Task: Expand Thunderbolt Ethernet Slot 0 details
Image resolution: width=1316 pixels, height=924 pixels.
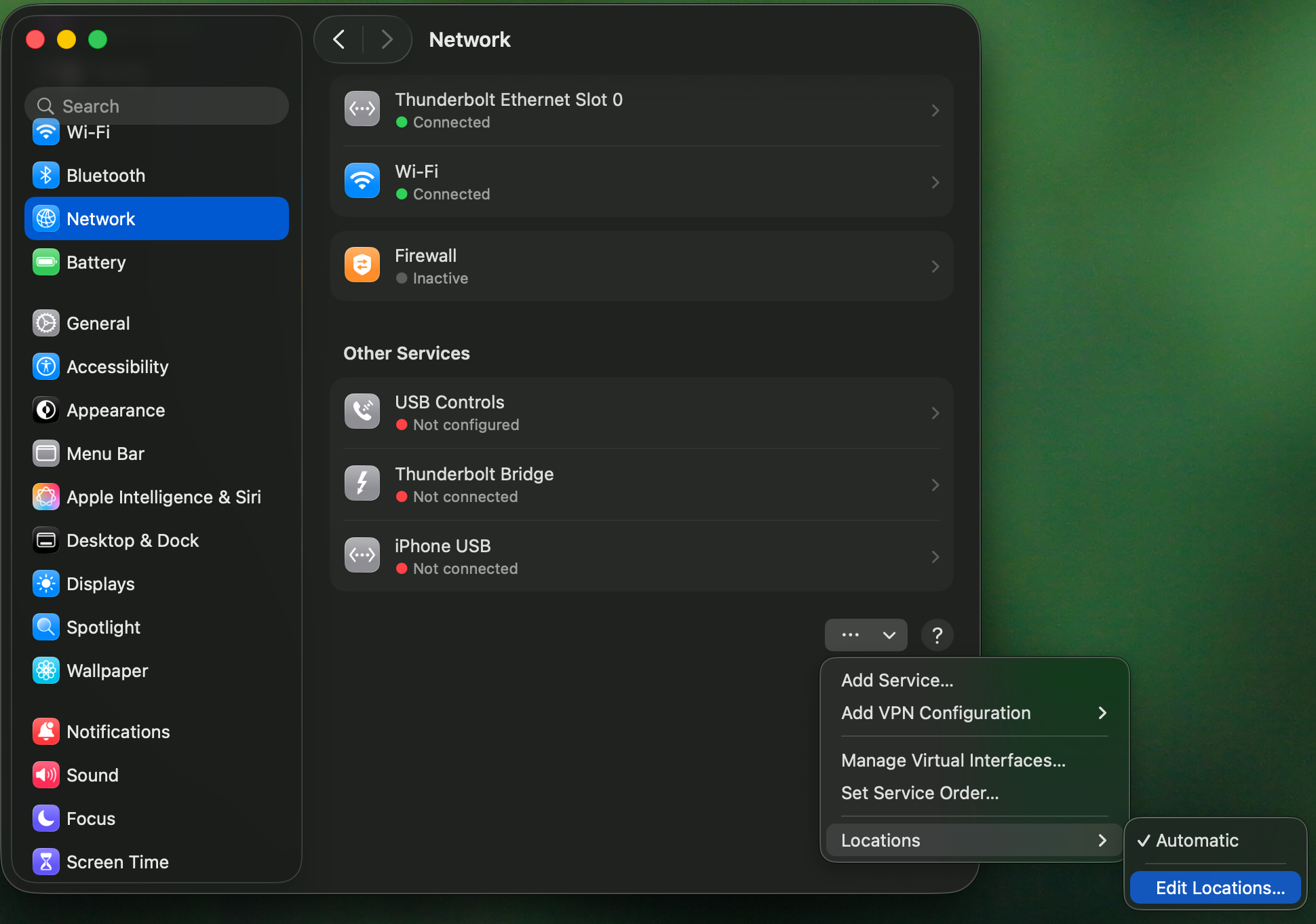Action: coord(935,111)
